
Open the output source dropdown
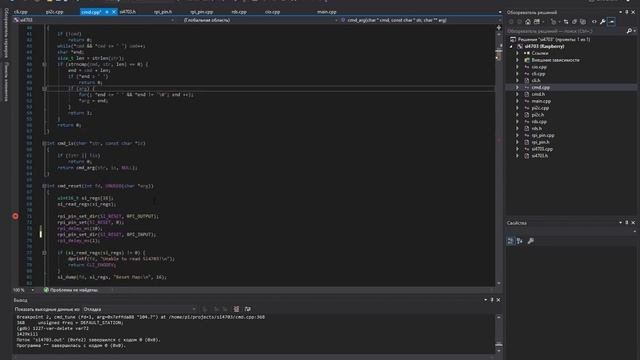pos(140,309)
